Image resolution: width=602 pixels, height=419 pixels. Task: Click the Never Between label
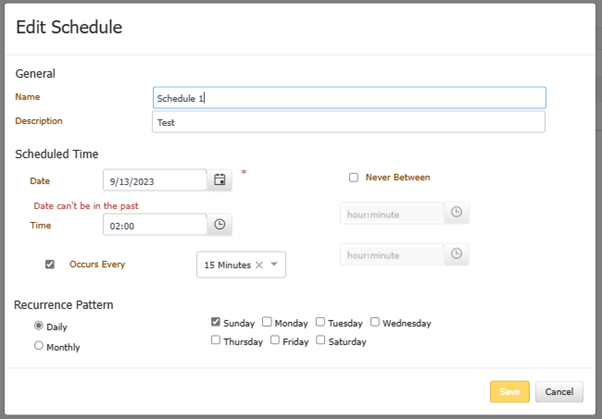pos(398,177)
